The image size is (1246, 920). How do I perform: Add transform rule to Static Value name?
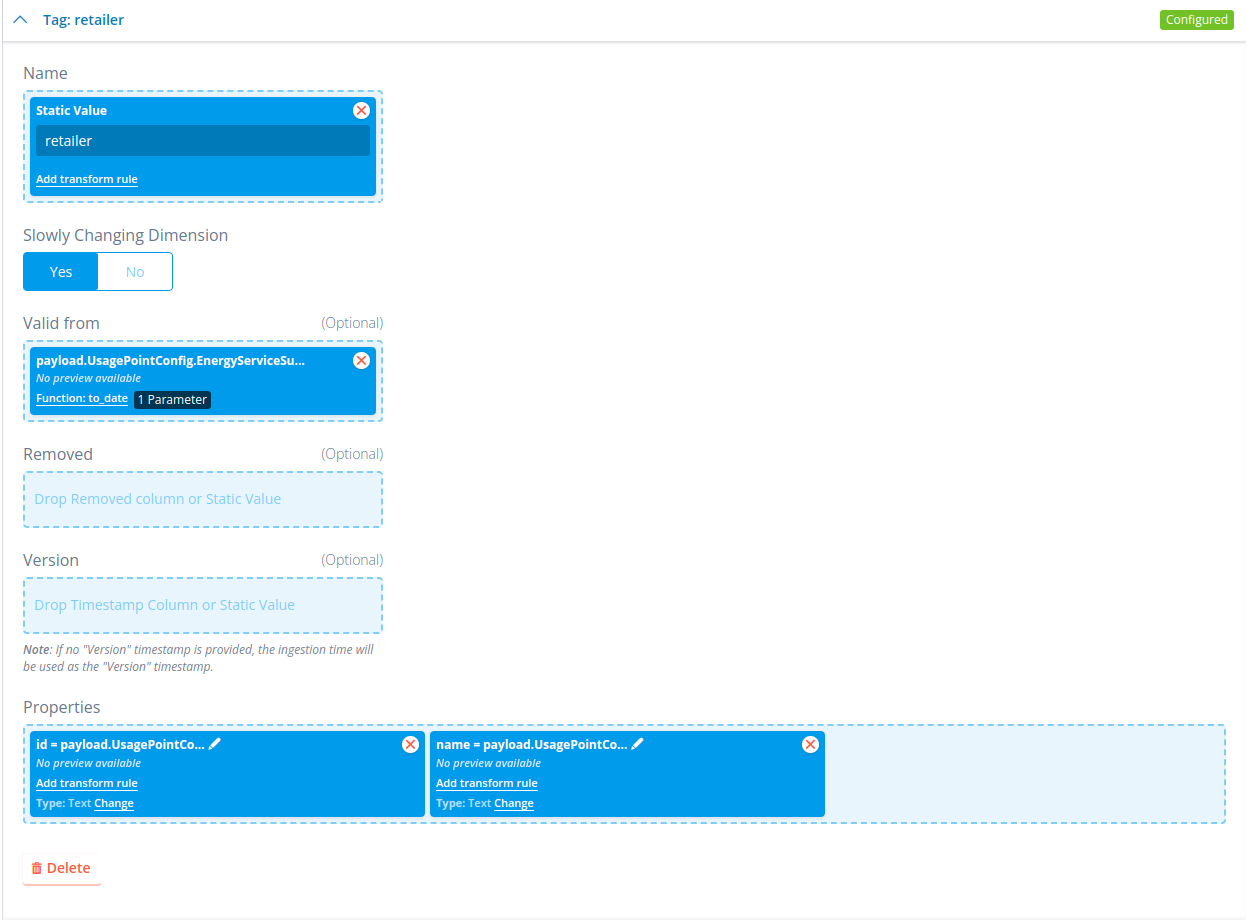[87, 180]
